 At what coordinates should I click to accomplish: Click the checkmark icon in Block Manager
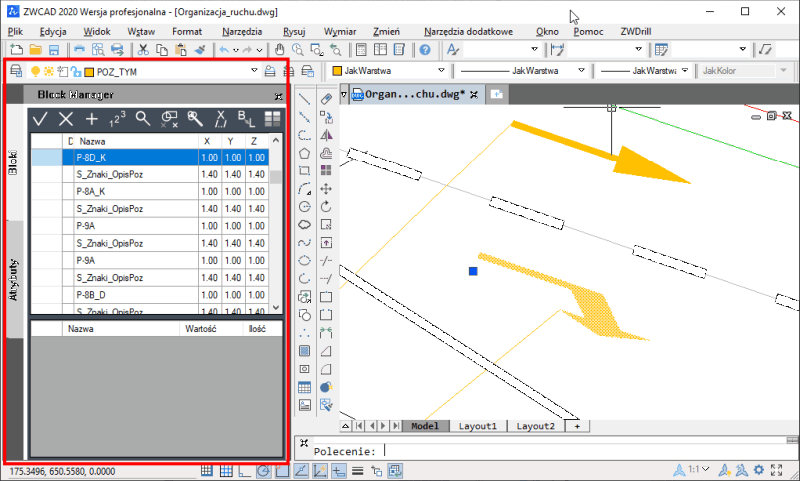(40, 119)
